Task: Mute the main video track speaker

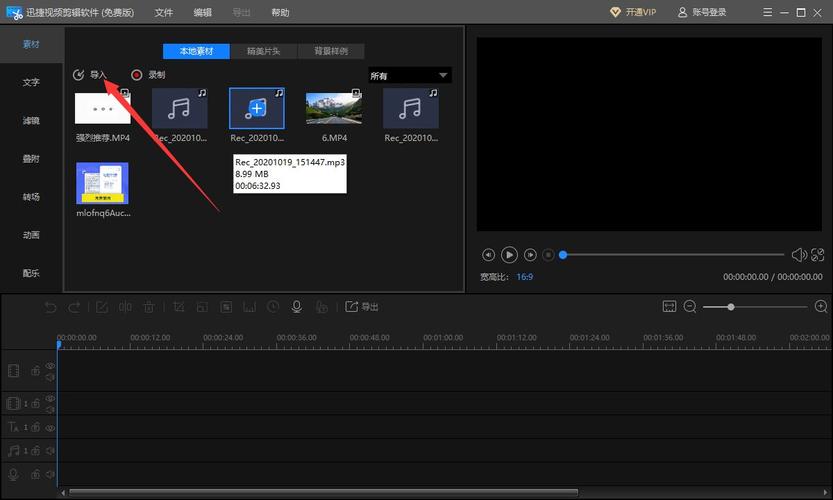Action: 50,377
